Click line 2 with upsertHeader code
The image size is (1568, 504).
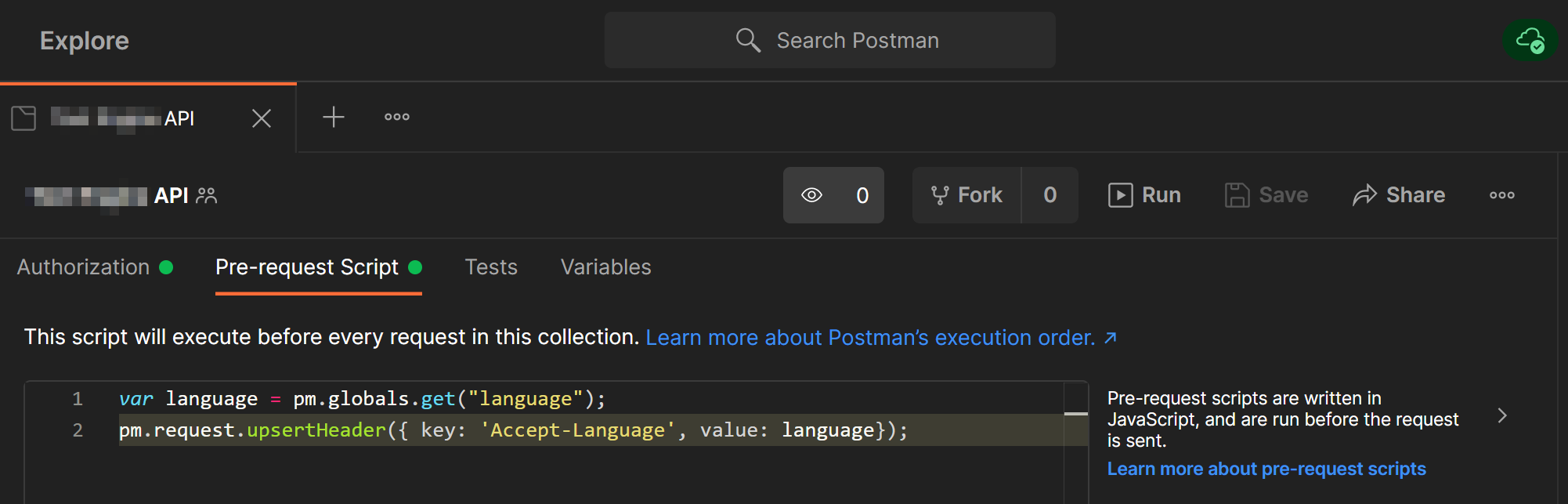tap(513, 430)
